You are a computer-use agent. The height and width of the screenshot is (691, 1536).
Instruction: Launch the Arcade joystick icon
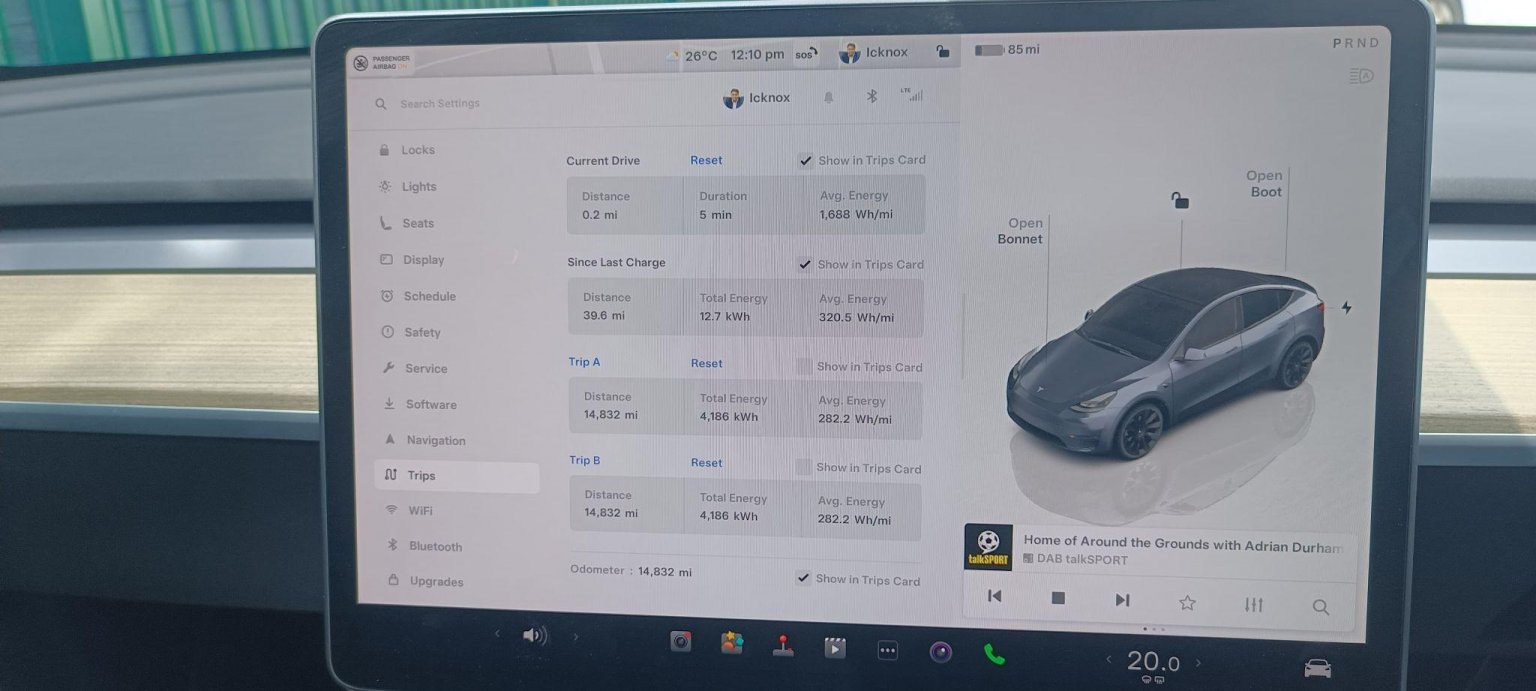(x=783, y=646)
